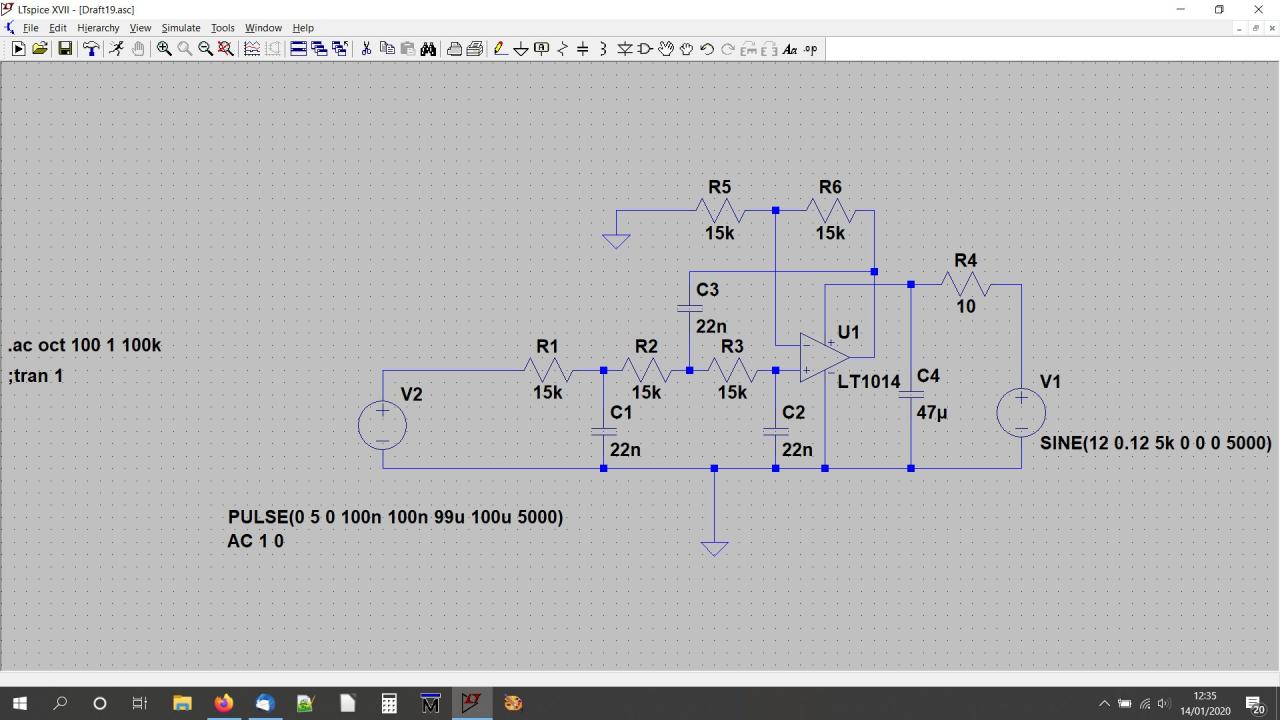1280x720 pixels.
Task: Open the Help menu
Action: [x=303, y=28]
